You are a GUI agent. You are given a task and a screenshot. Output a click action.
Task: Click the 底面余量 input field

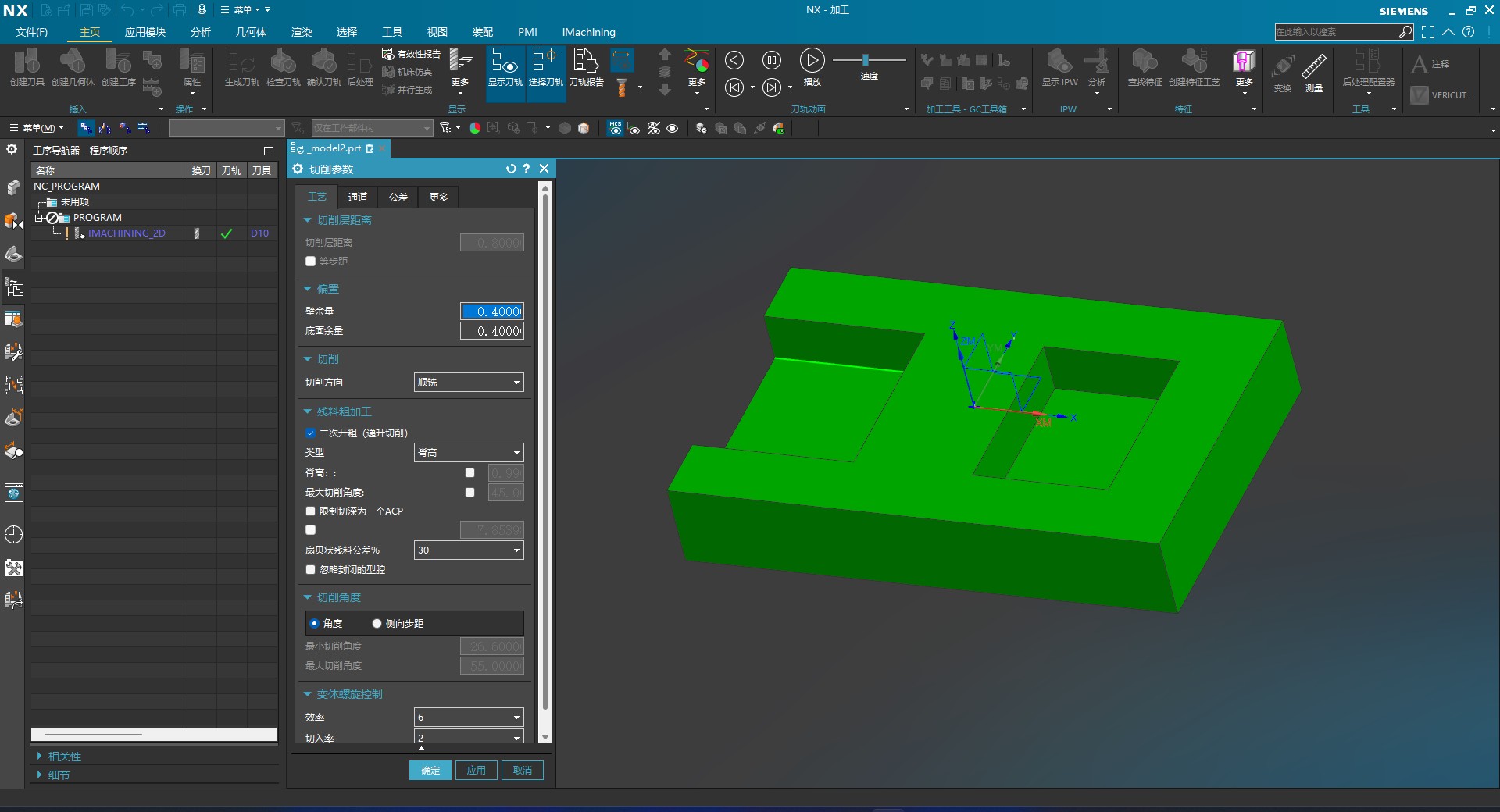click(492, 331)
